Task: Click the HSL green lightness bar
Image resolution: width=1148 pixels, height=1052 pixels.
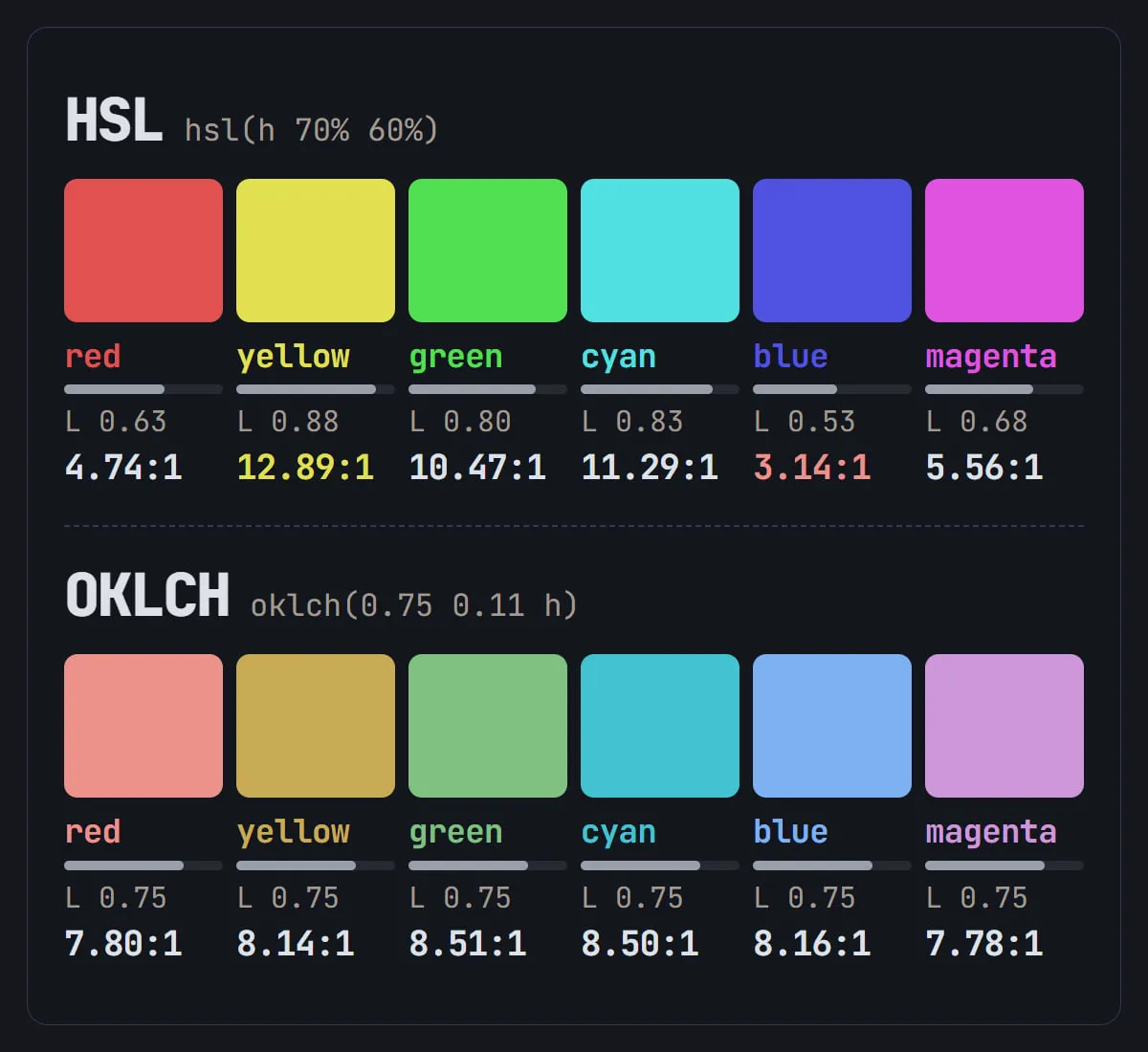Action: 488,389
